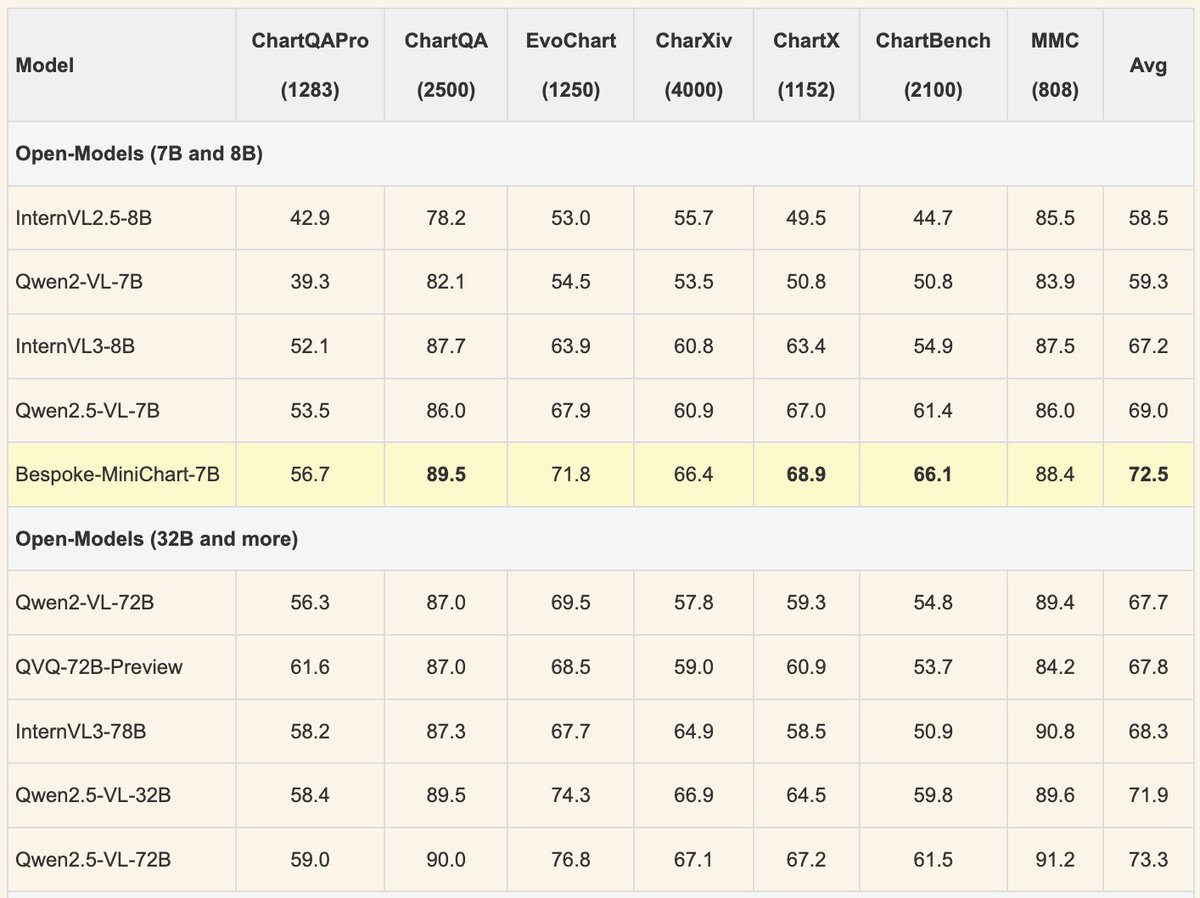Click InternVL2.5-8B average 58.5

click(1147, 218)
